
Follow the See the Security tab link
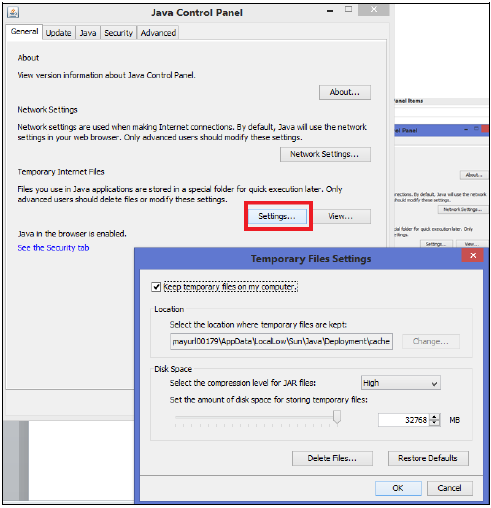(53, 248)
